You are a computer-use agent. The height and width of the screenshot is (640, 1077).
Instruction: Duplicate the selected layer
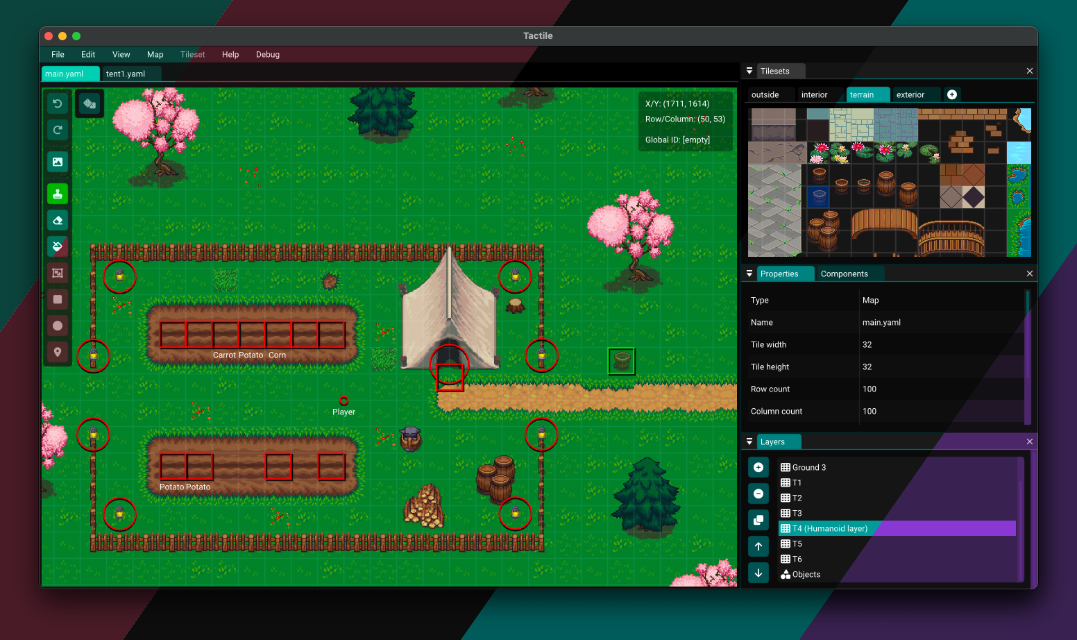point(758,520)
